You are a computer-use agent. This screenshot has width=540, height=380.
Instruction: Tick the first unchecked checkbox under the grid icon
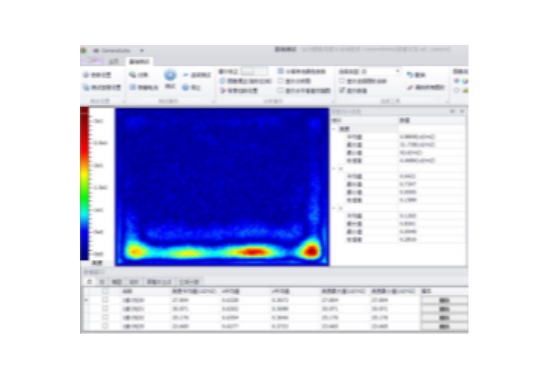point(280,81)
